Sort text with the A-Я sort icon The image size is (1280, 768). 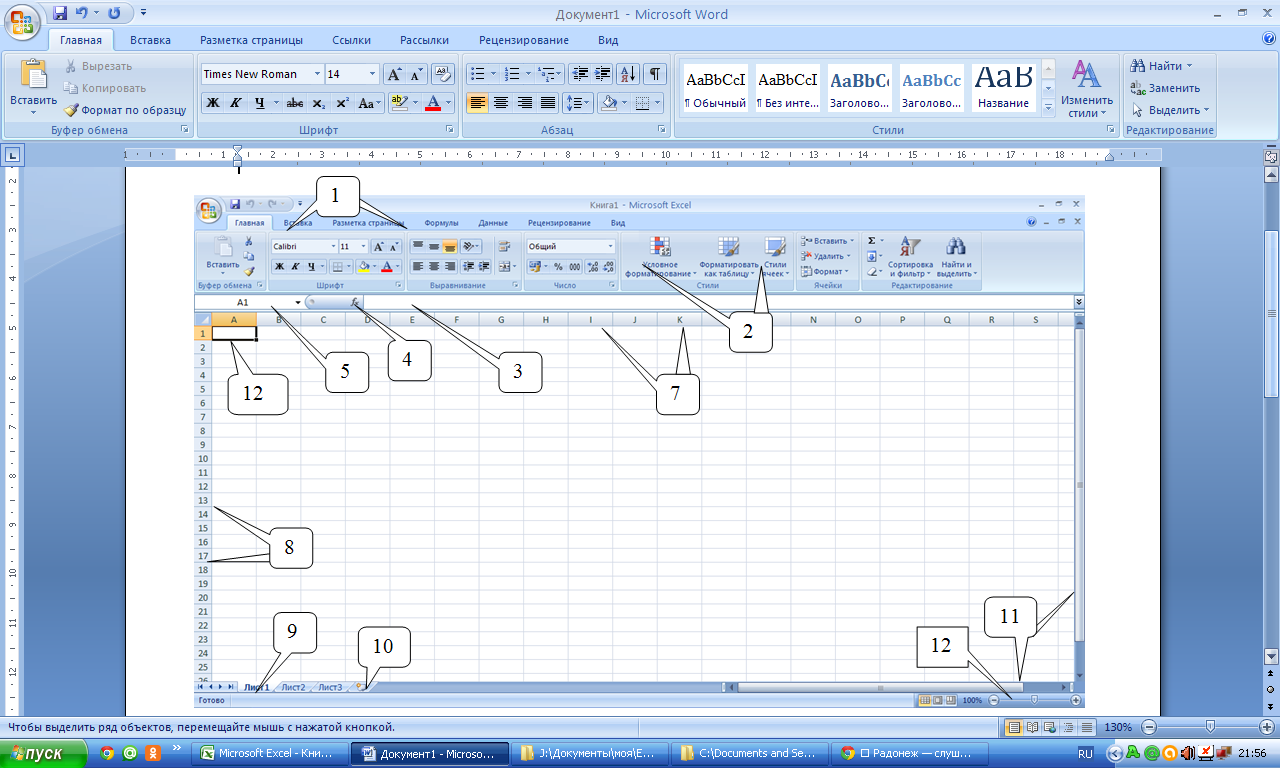tap(629, 74)
